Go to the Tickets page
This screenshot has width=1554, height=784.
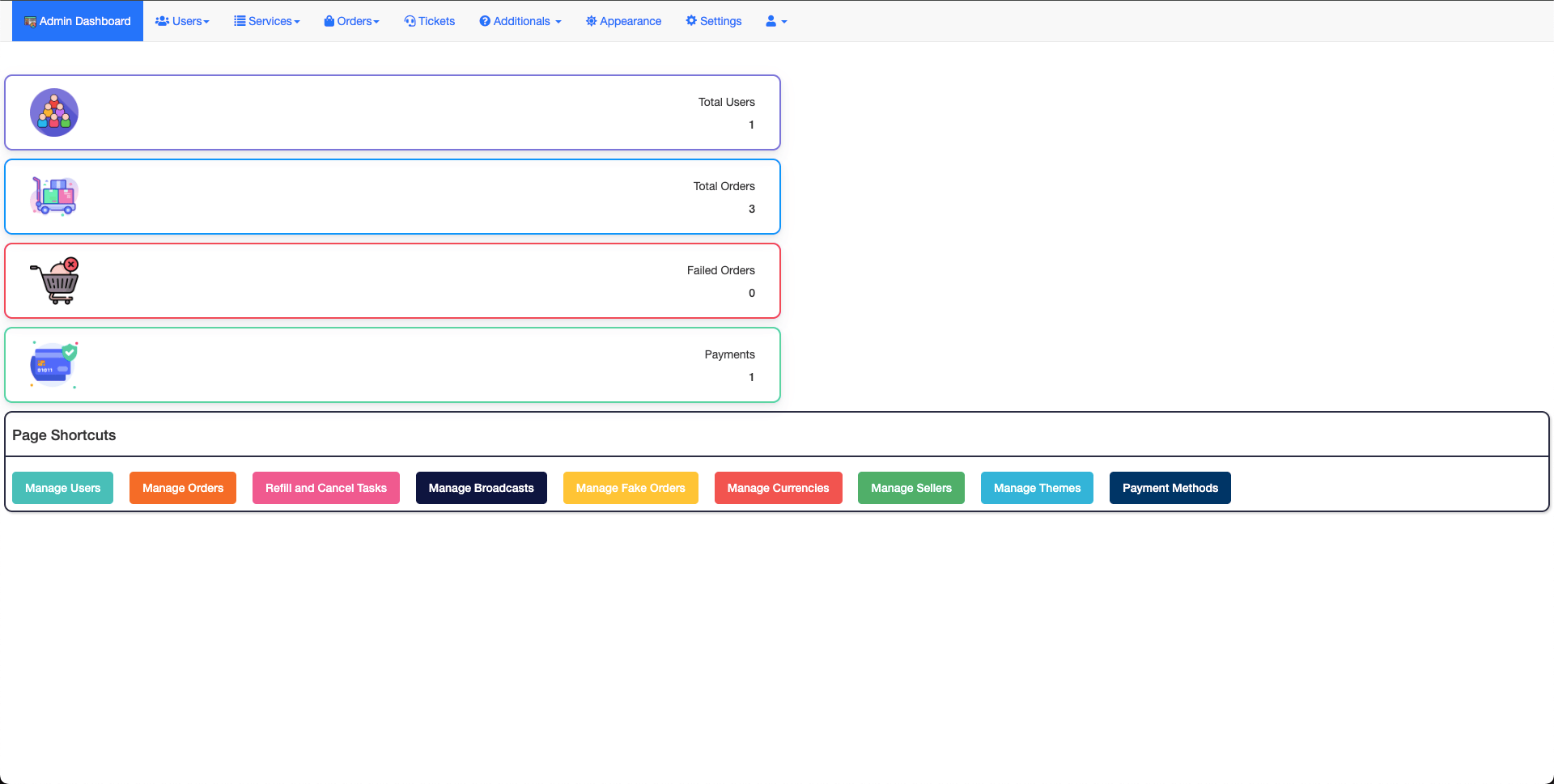[436, 21]
